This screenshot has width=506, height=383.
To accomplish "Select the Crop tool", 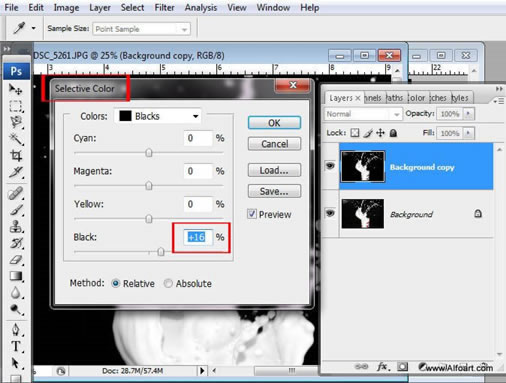I will pos(15,155).
